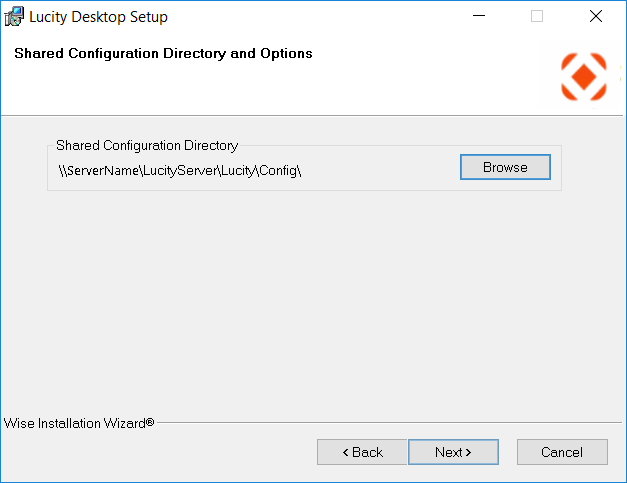This screenshot has height=483, width=627.
Task: Click the Shared Configuration Directory group label
Action: (x=147, y=145)
